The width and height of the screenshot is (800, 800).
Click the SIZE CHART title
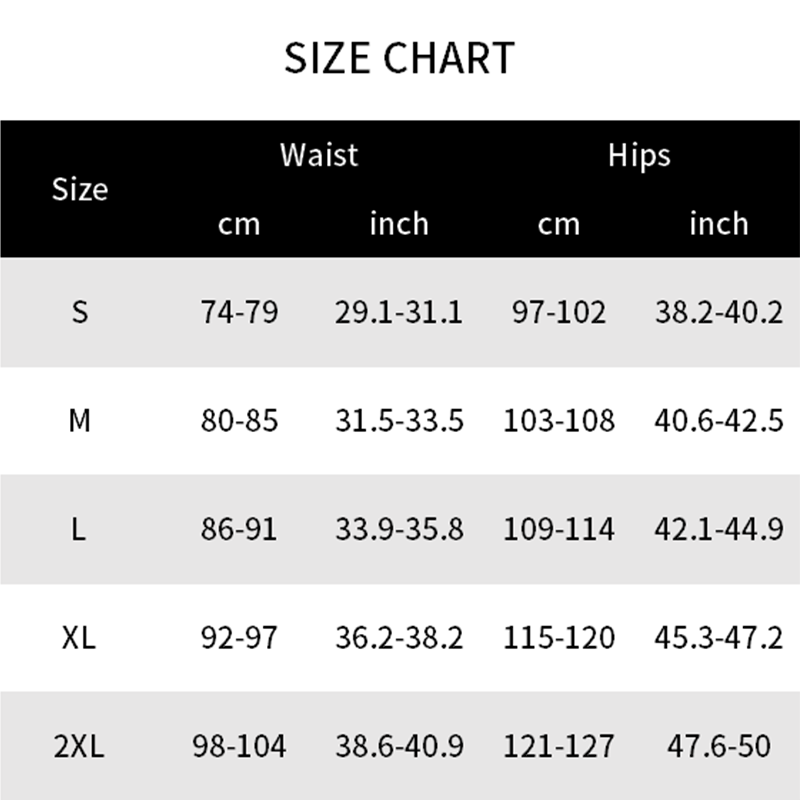(399, 59)
